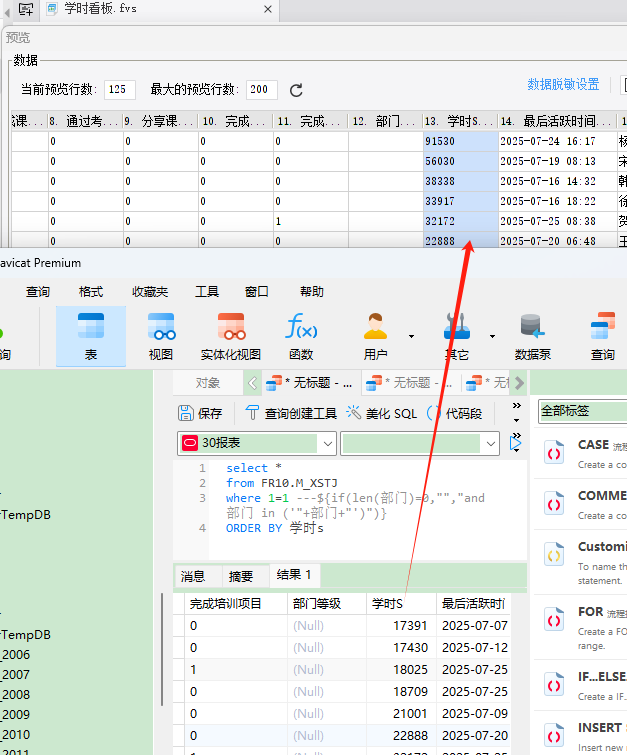Open the 帮助 menu in Navicat
The height and width of the screenshot is (755, 627).
(312, 292)
